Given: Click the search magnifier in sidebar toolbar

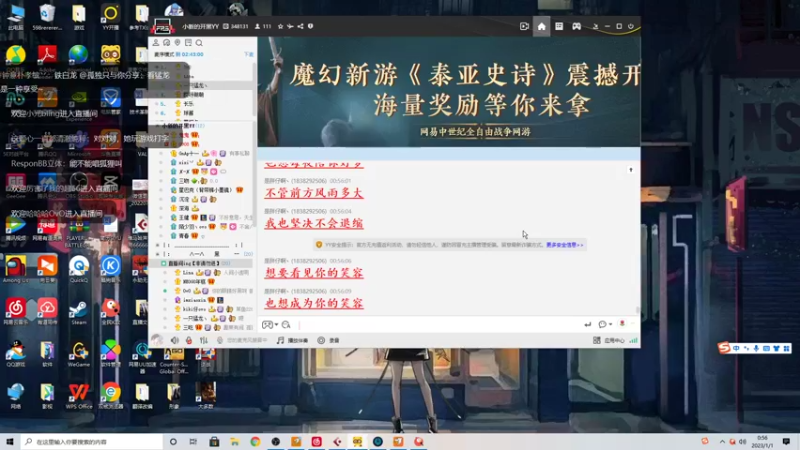Looking at the screenshot, I should click(x=199, y=43).
